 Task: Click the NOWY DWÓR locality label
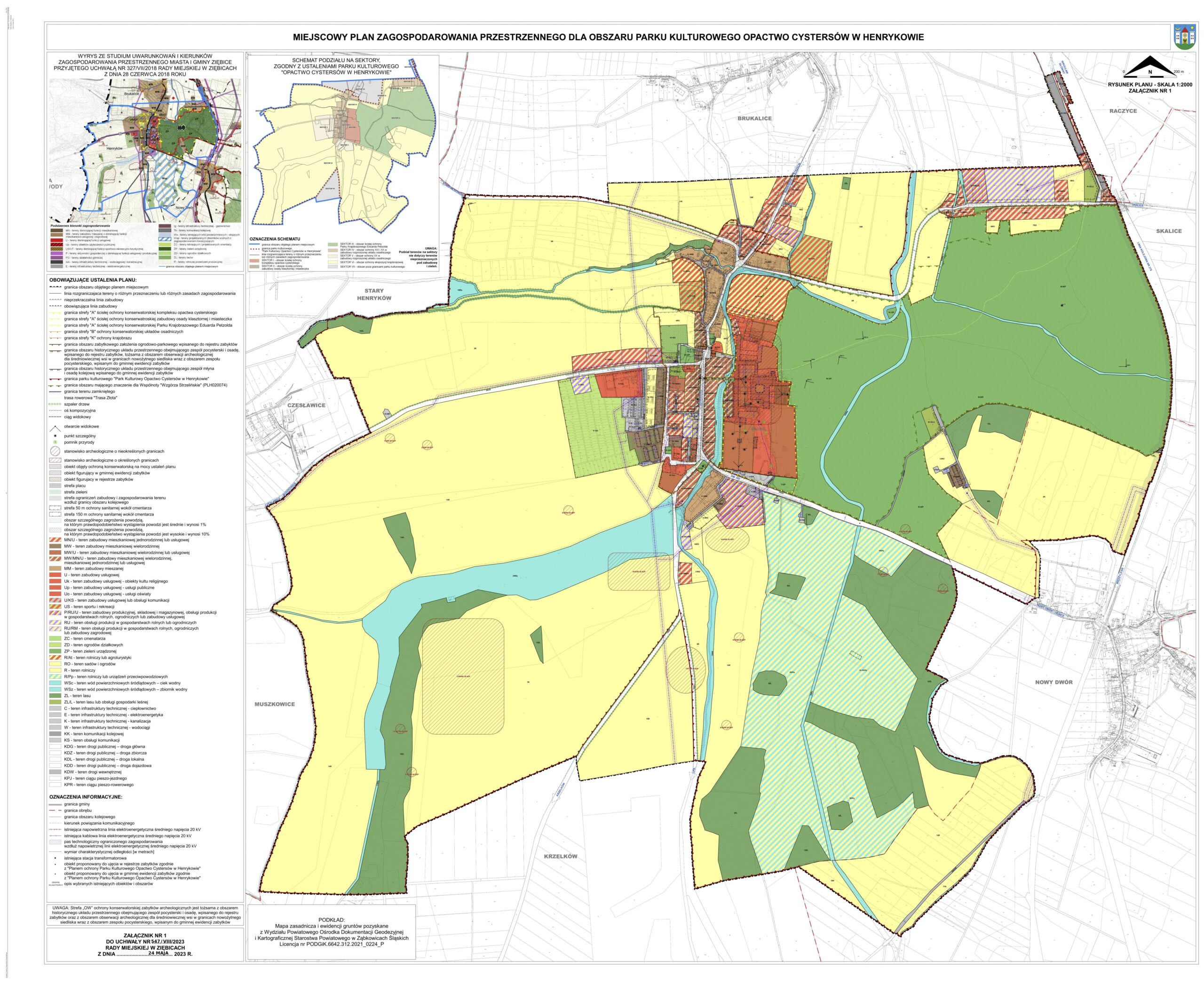pos(1053,682)
